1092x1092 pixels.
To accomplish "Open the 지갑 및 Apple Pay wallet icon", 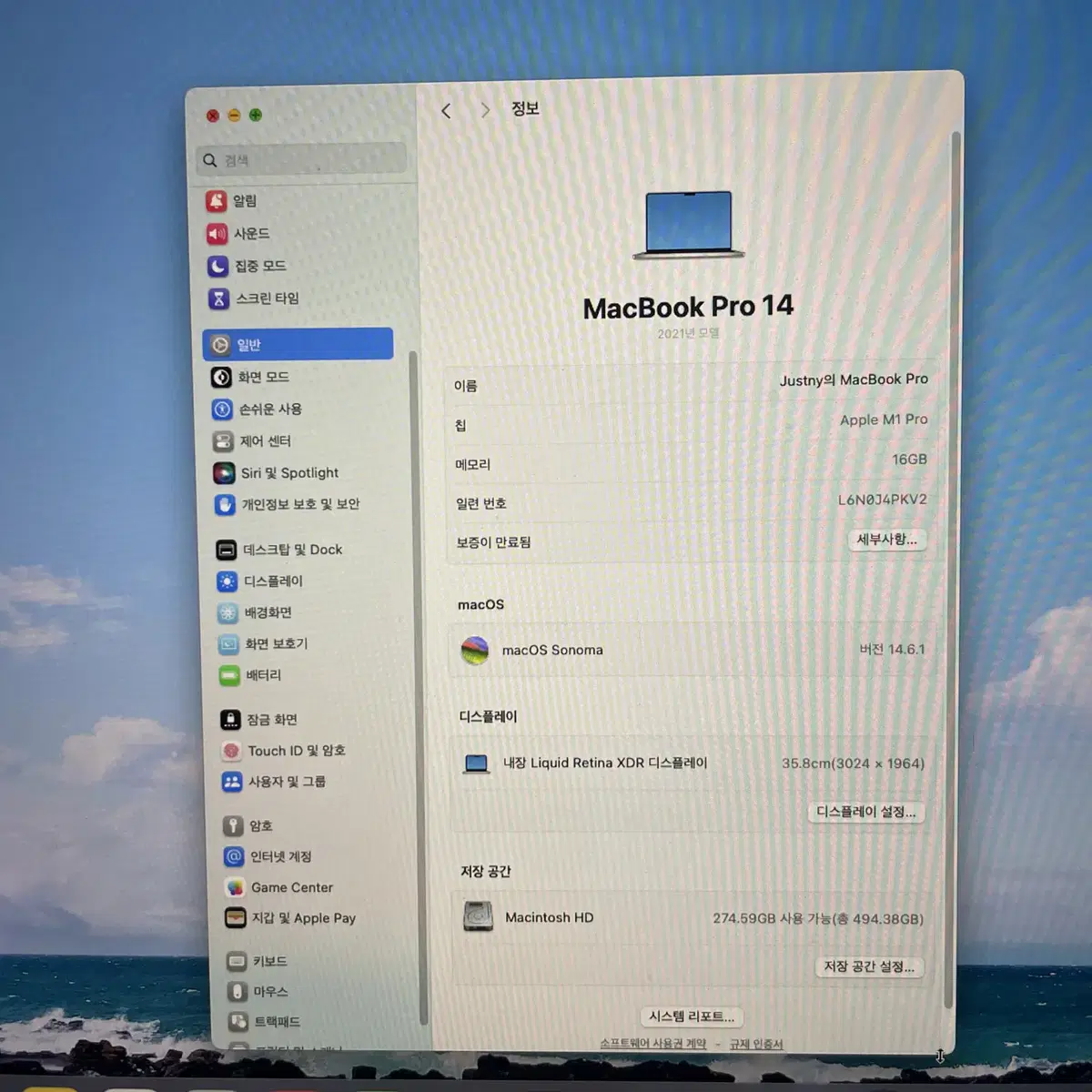I will coord(236,918).
